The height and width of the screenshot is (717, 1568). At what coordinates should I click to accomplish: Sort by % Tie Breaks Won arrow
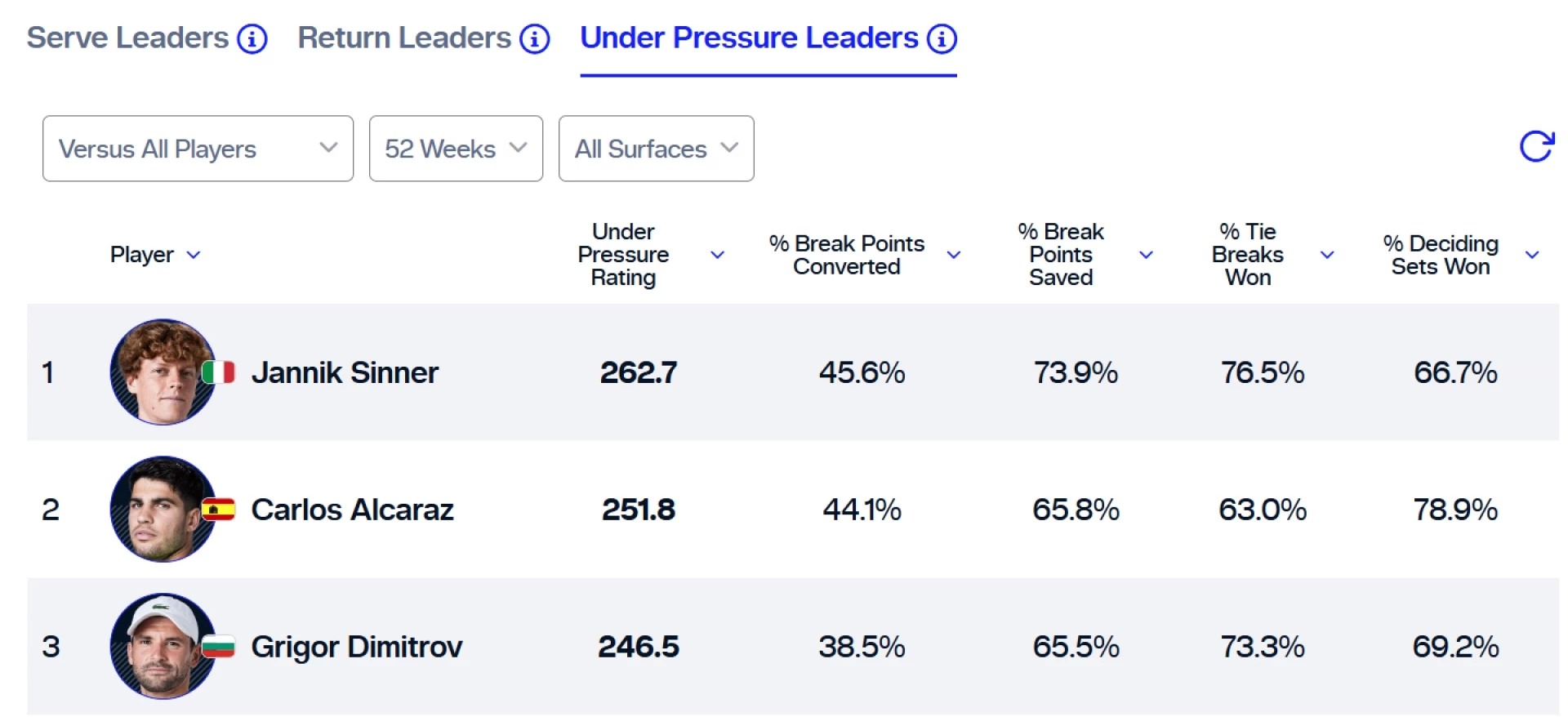coord(1327,255)
